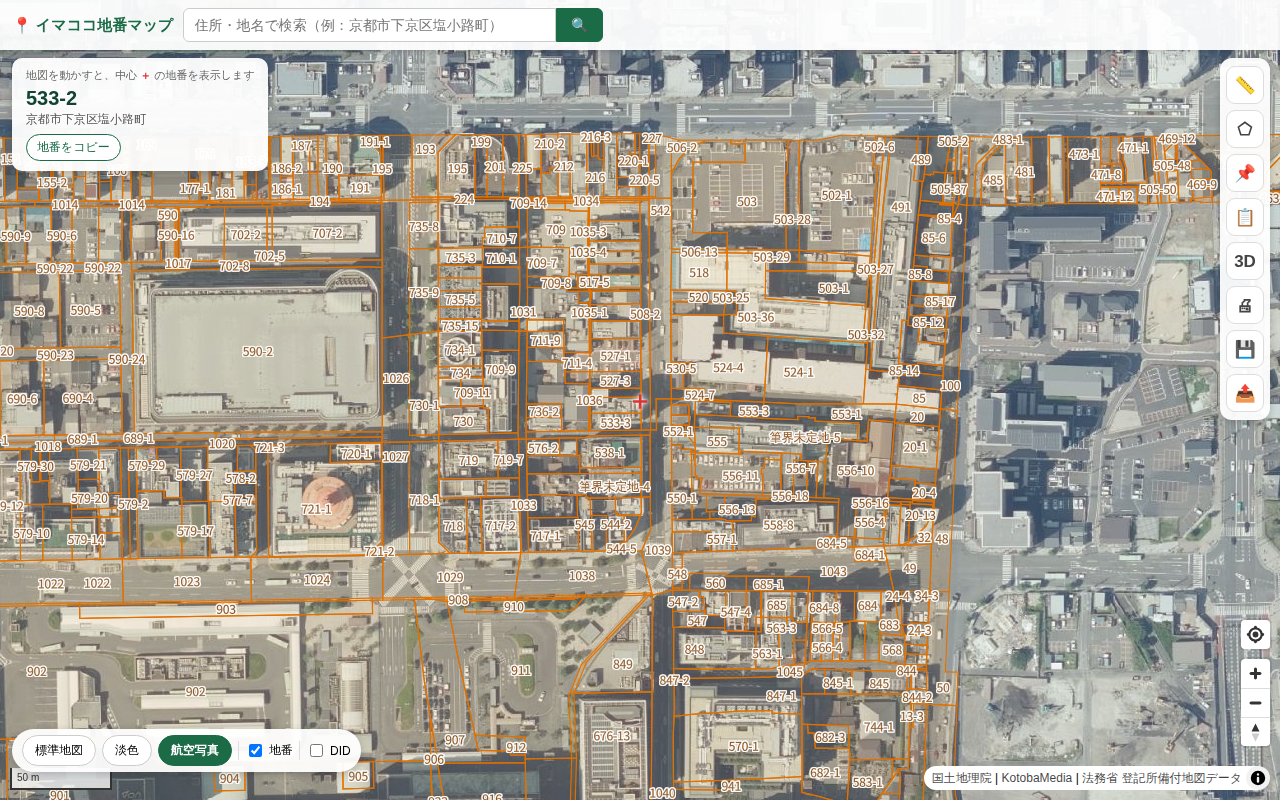Click the 地番をコピー button
This screenshot has height=800, width=1280.
(73, 147)
